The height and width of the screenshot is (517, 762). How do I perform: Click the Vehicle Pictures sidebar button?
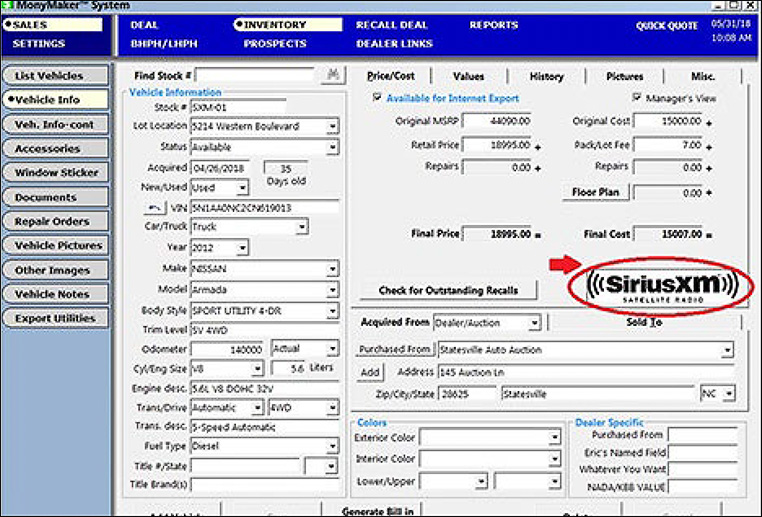pyautogui.click(x=55, y=245)
